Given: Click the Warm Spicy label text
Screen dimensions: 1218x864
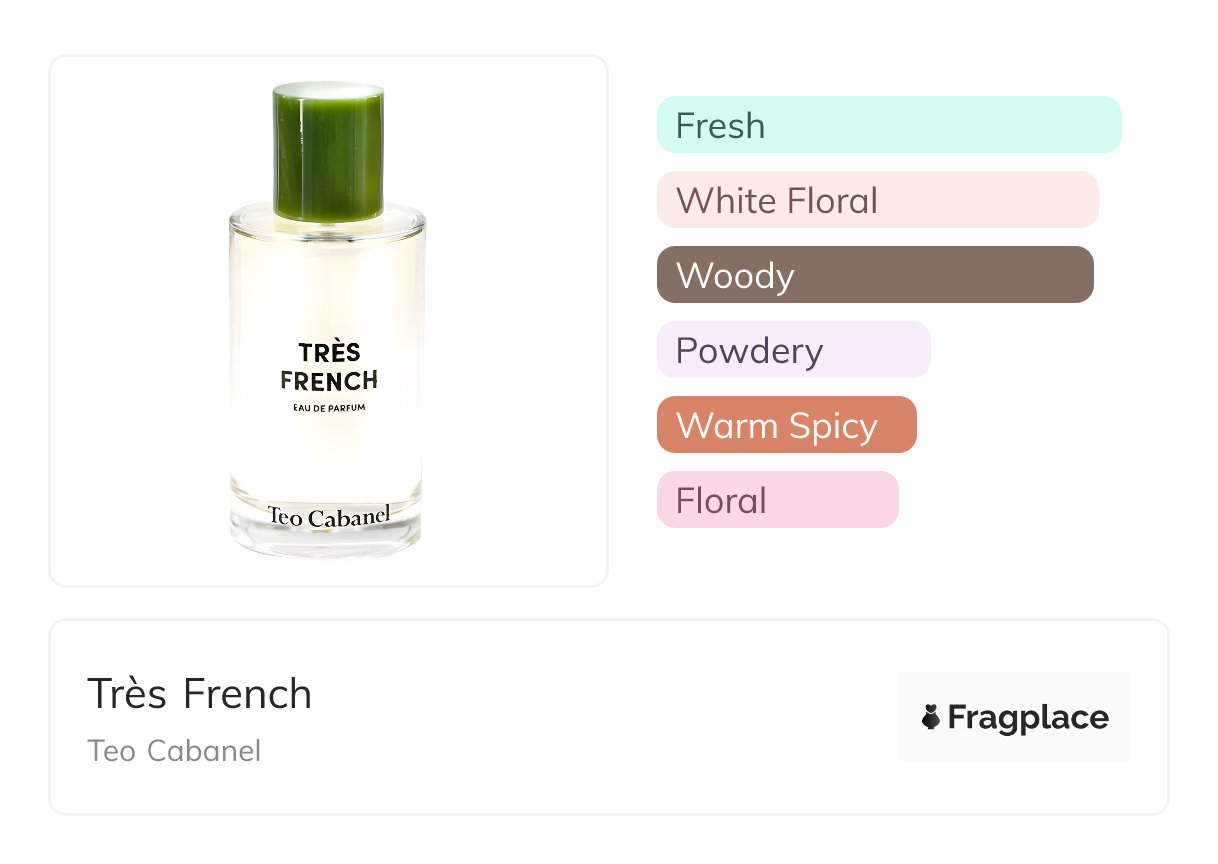Looking at the screenshot, I should (776, 425).
